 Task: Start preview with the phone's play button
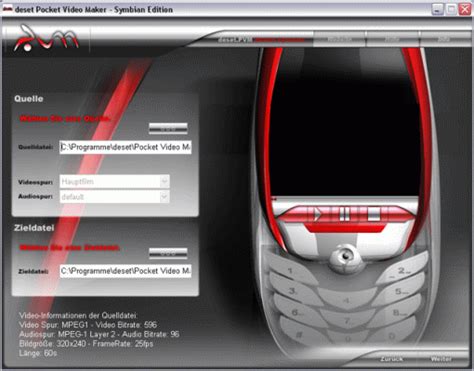tap(318, 214)
